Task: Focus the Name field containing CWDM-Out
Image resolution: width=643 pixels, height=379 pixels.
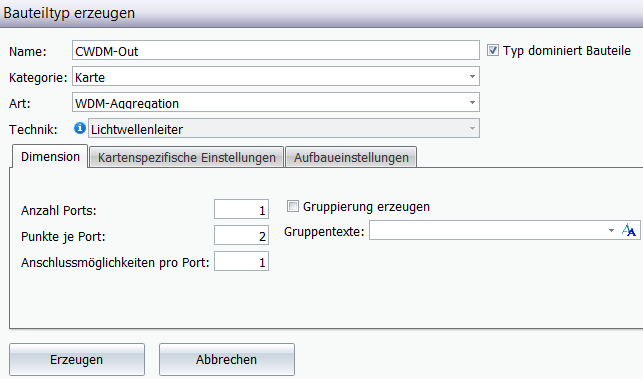Action: [x=276, y=51]
